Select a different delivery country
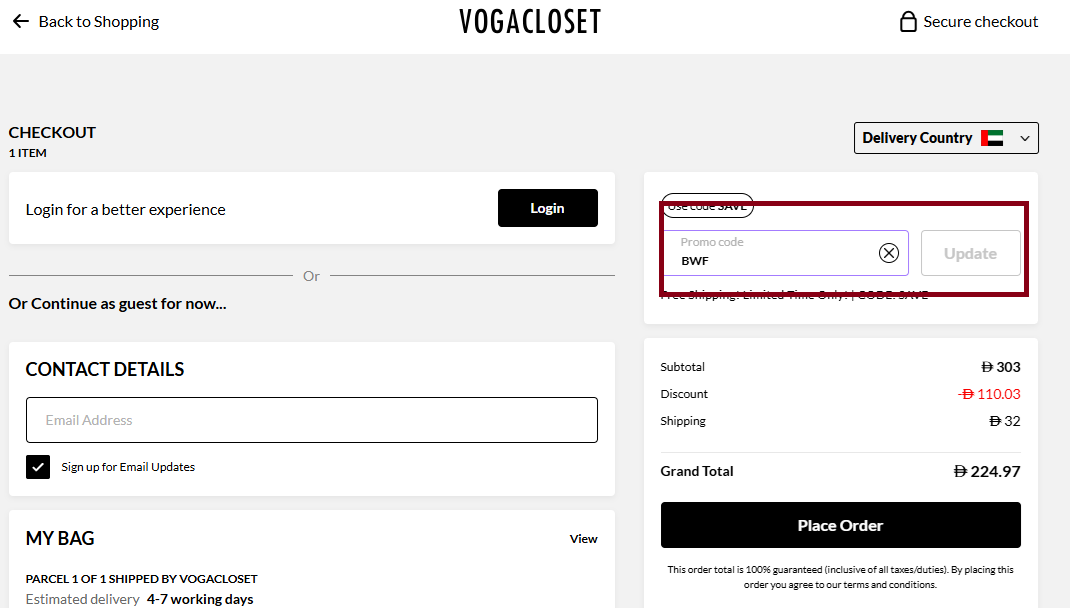This screenshot has width=1070, height=608. [945, 137]
